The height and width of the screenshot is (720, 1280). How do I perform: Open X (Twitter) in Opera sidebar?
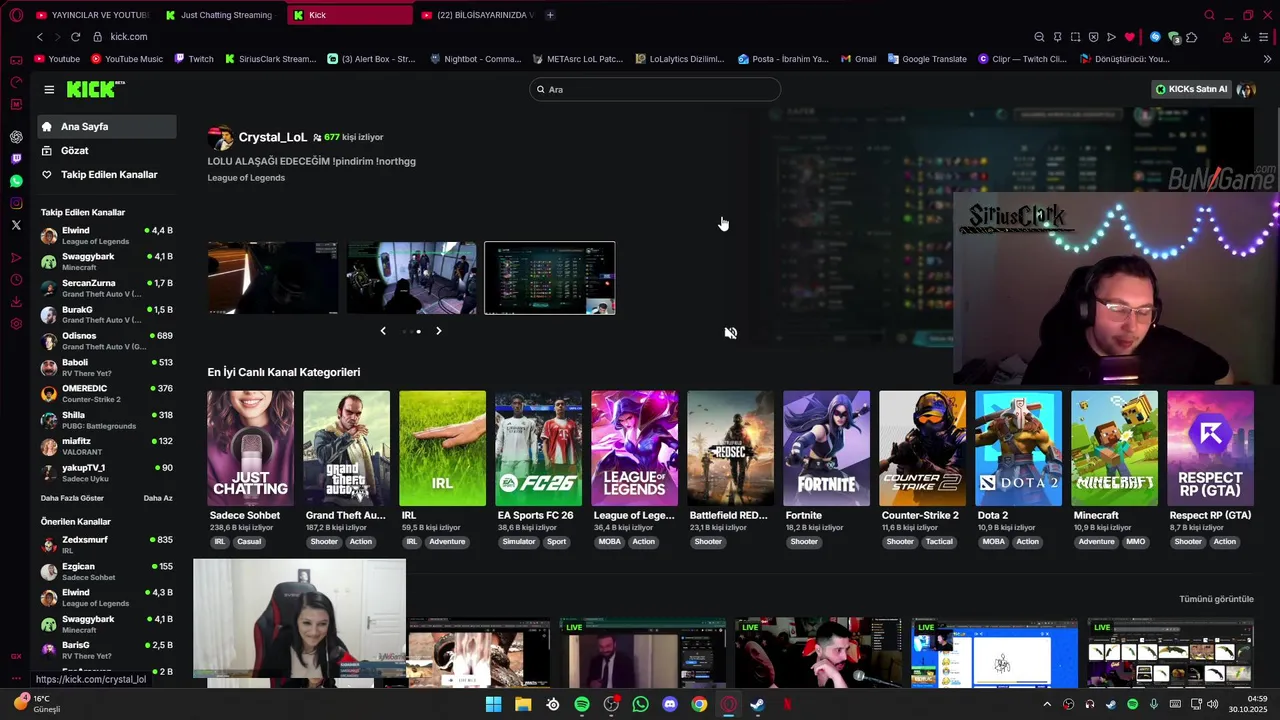[x=16, y=225]
